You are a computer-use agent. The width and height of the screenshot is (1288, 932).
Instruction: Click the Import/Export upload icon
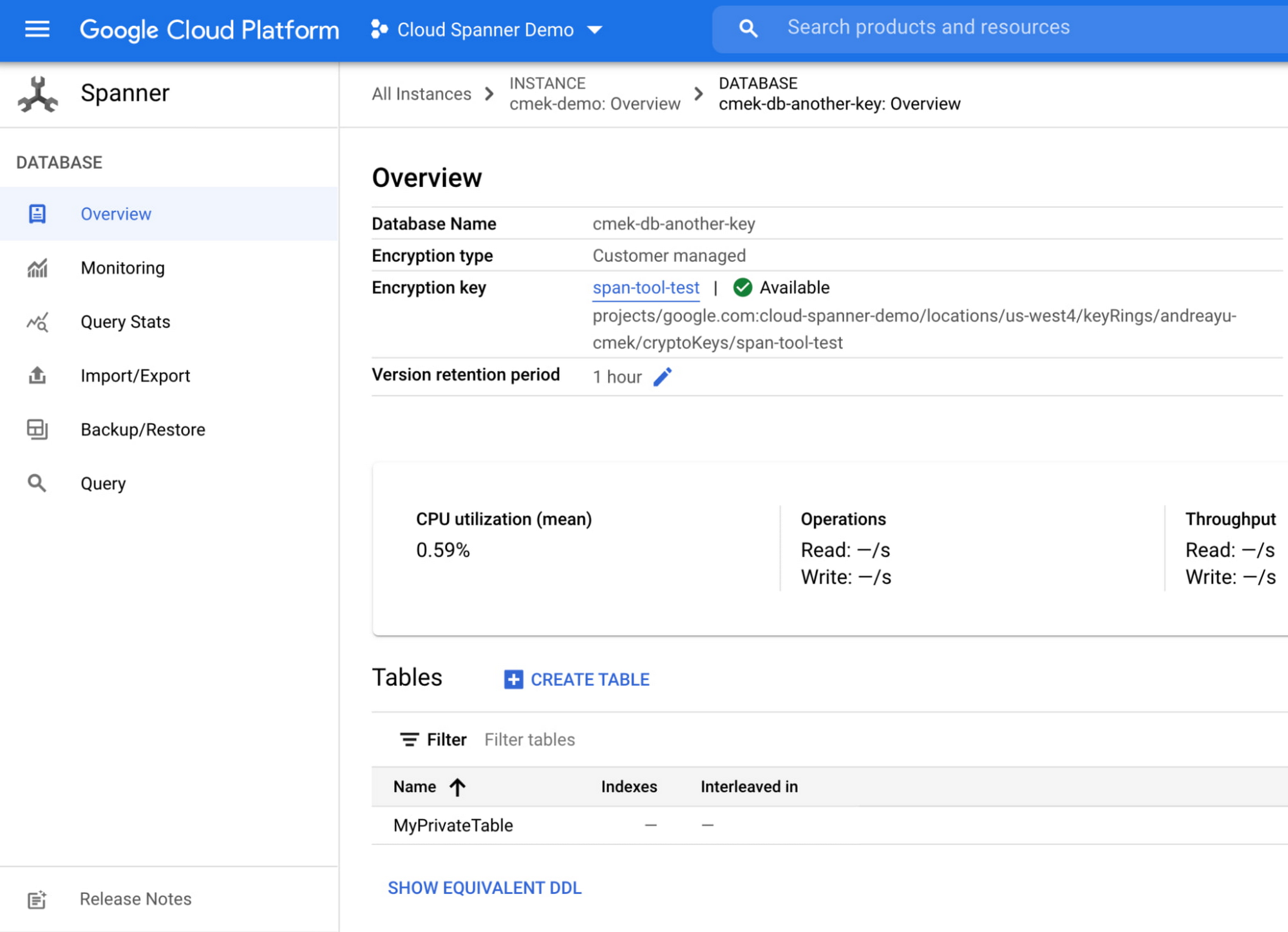[x=37, y=376]
